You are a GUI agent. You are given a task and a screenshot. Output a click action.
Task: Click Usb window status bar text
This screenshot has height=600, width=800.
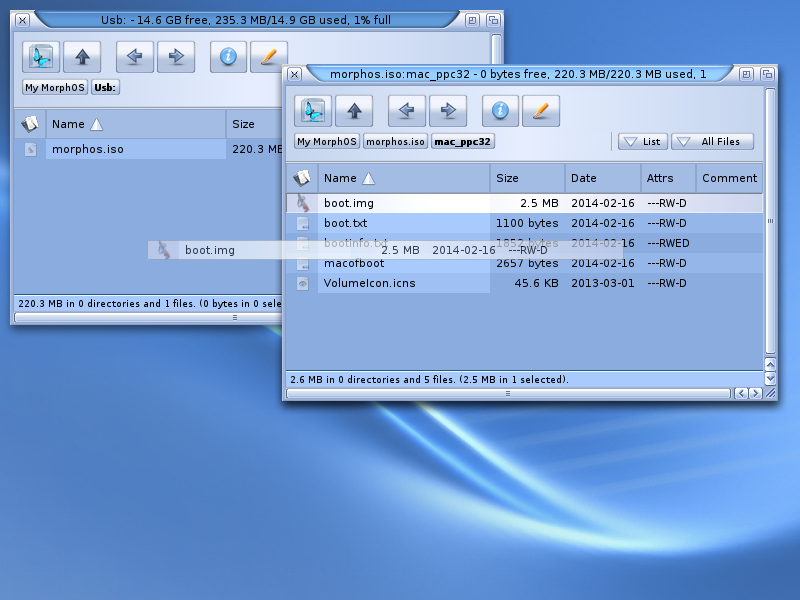click(x=149, y=304)
